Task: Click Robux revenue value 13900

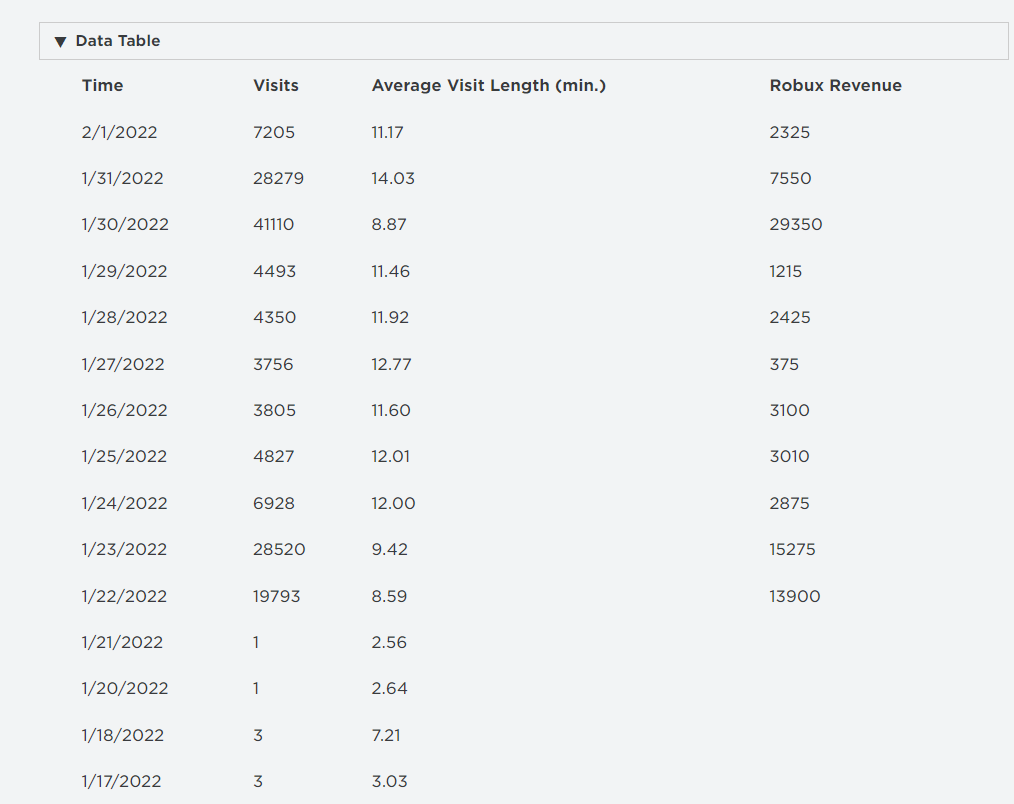Action: tap(794, 596)
